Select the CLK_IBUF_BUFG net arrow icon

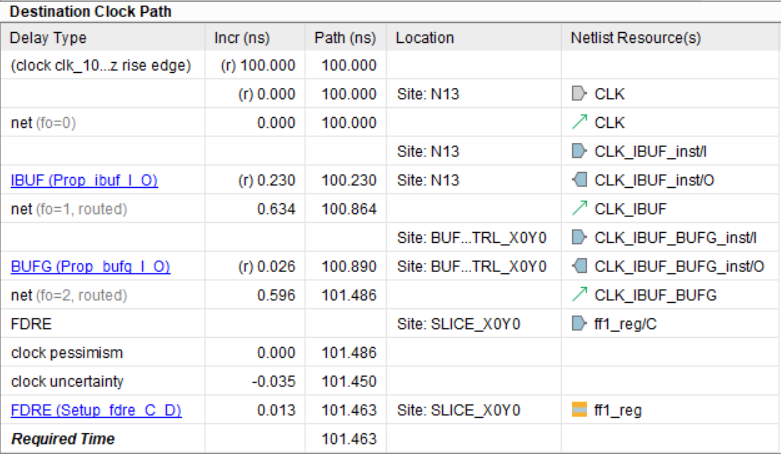click(x=578, y=296)
